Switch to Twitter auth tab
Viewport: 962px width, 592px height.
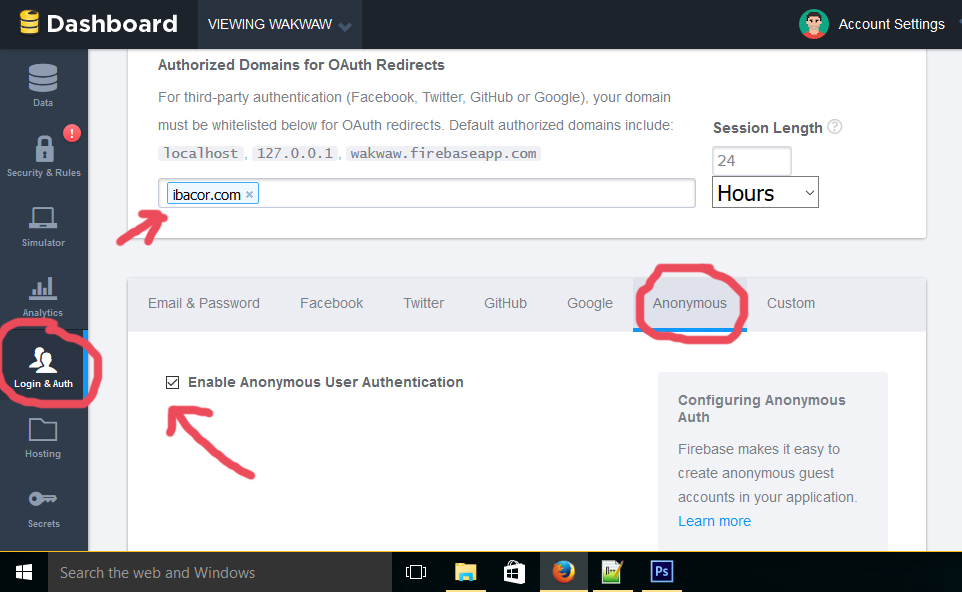pyautogui.click(x=423, y=303)
